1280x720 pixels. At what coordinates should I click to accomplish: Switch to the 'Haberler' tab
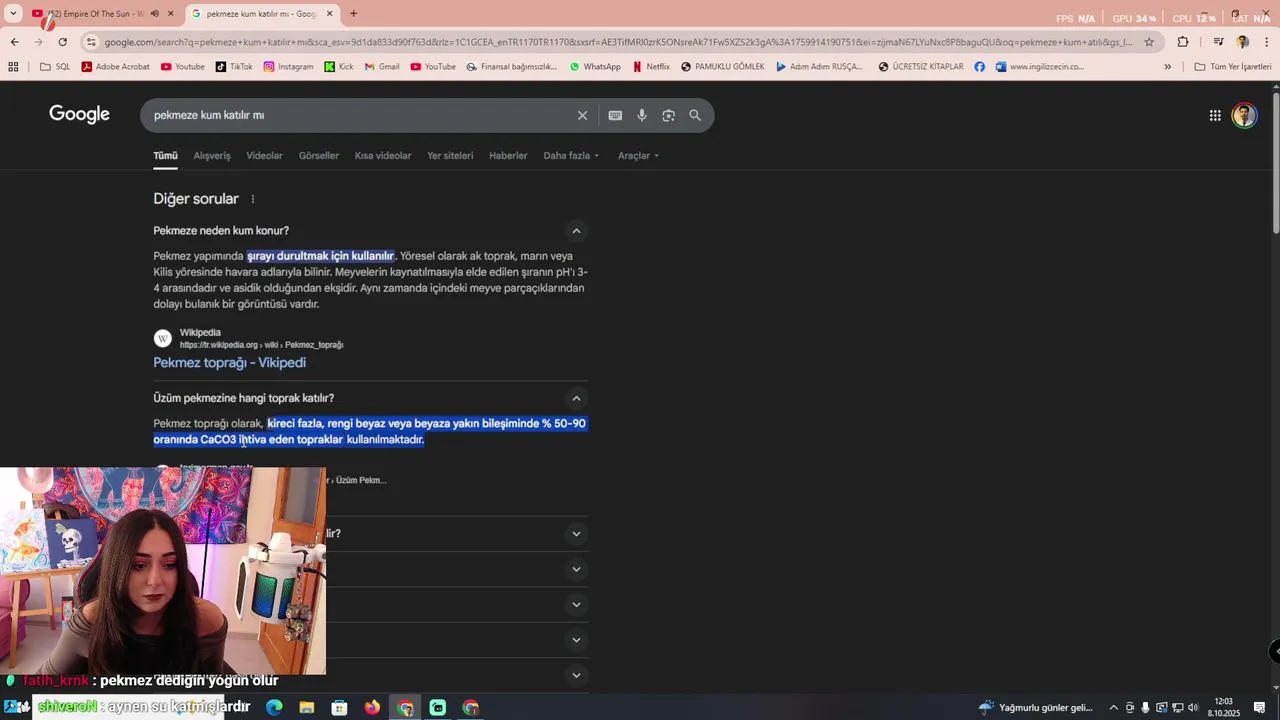508,156
